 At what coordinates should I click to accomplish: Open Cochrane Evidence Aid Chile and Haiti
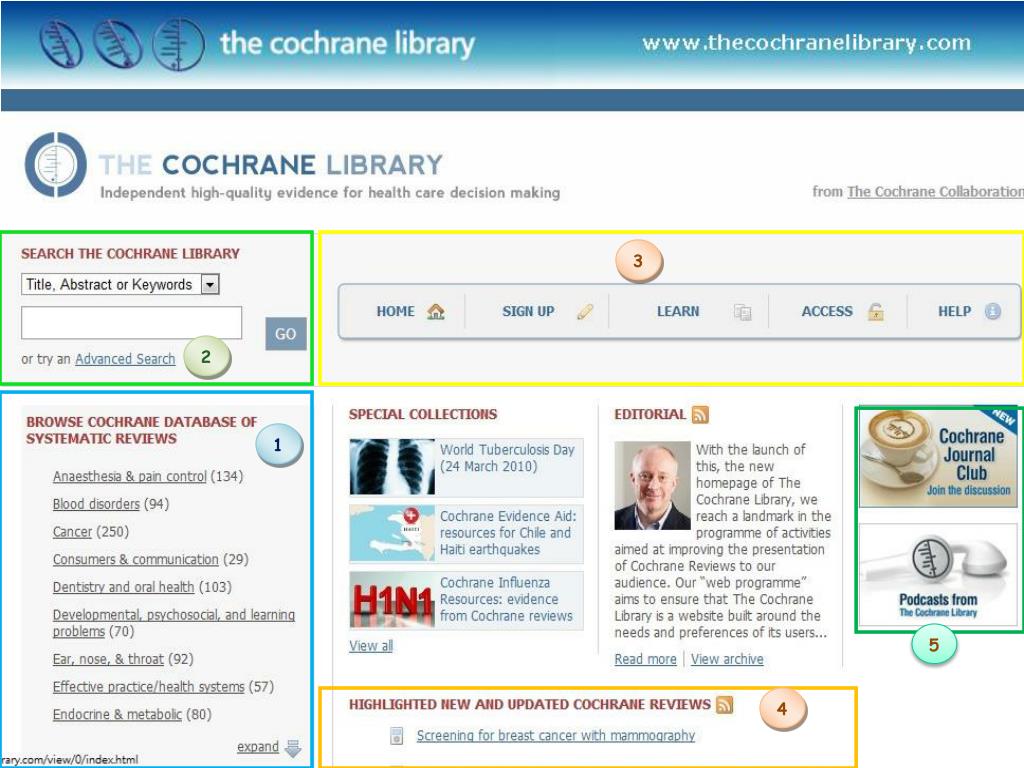508,533
